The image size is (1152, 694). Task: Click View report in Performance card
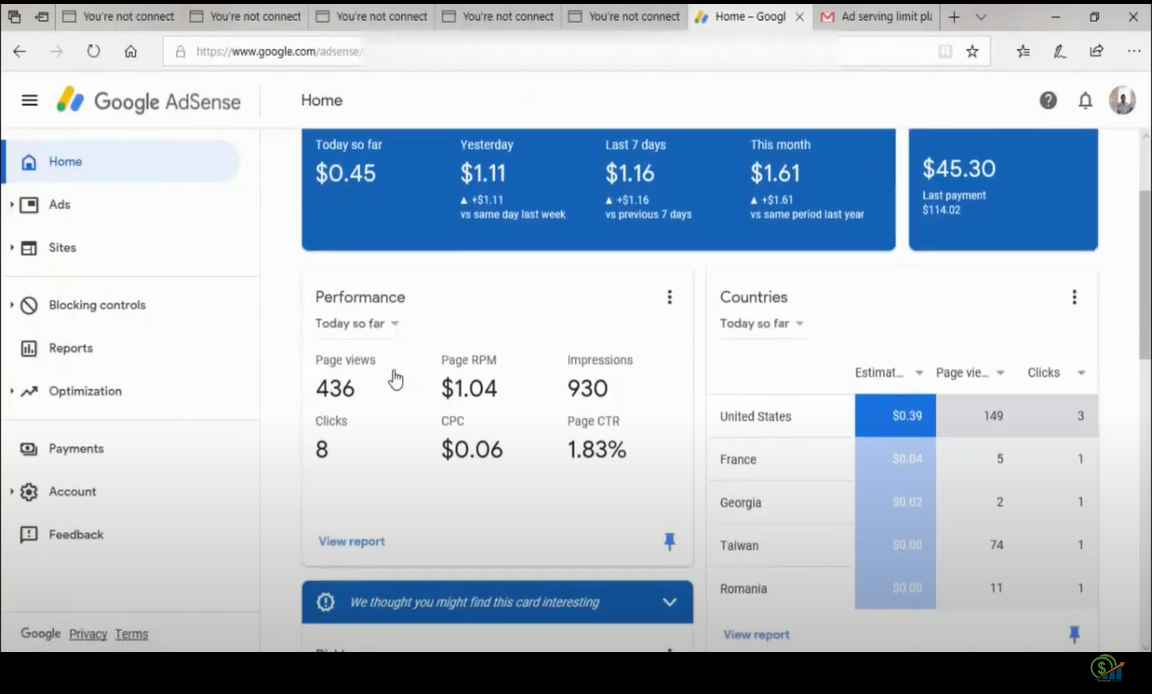pos(351,541)
